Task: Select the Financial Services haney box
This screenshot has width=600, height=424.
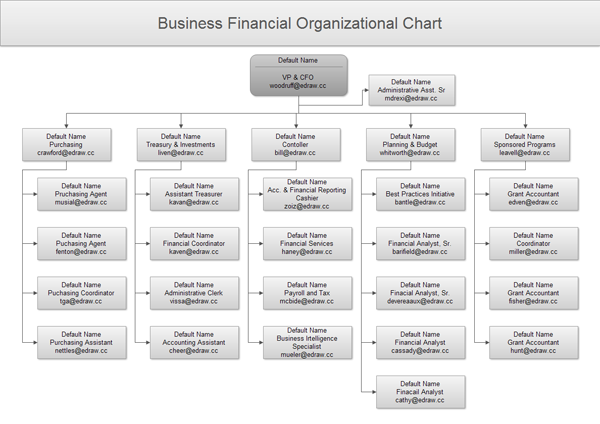Action: point(308,243)
